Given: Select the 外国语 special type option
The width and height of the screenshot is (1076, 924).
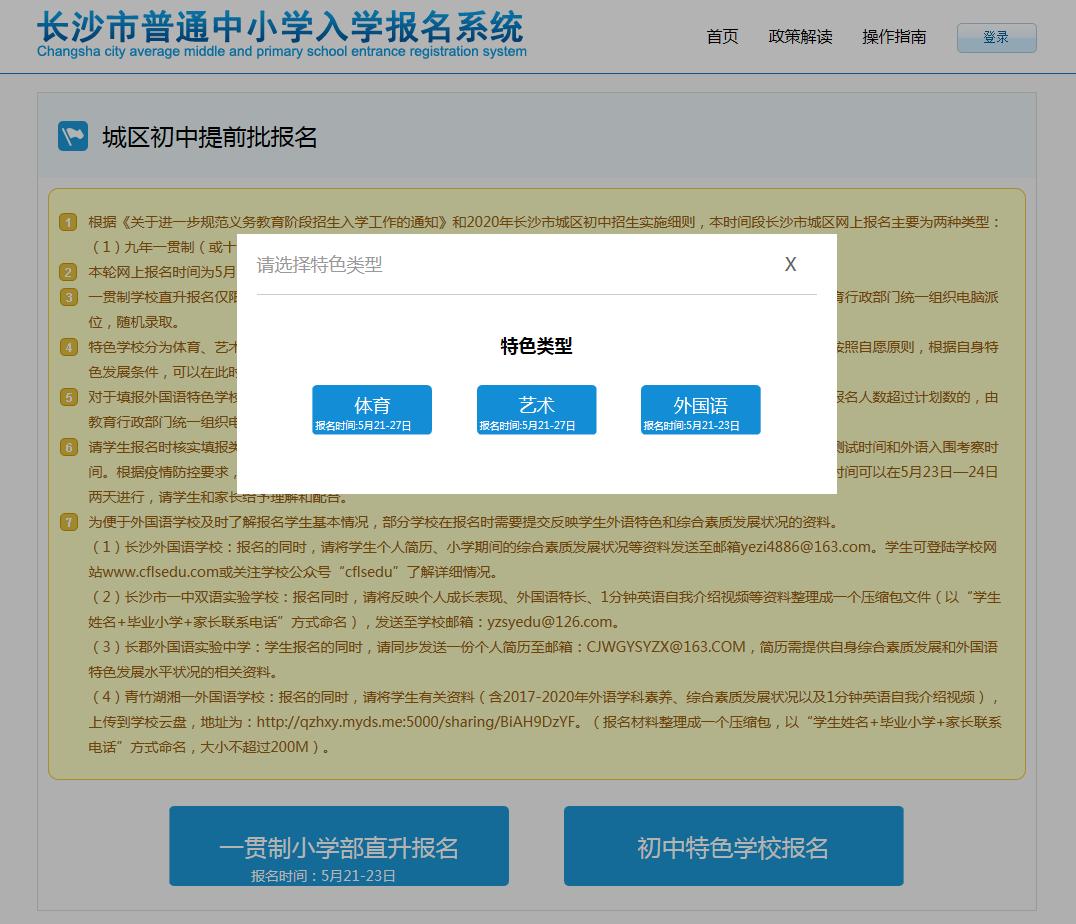Looking at the screenshot, I should (700, 409).
